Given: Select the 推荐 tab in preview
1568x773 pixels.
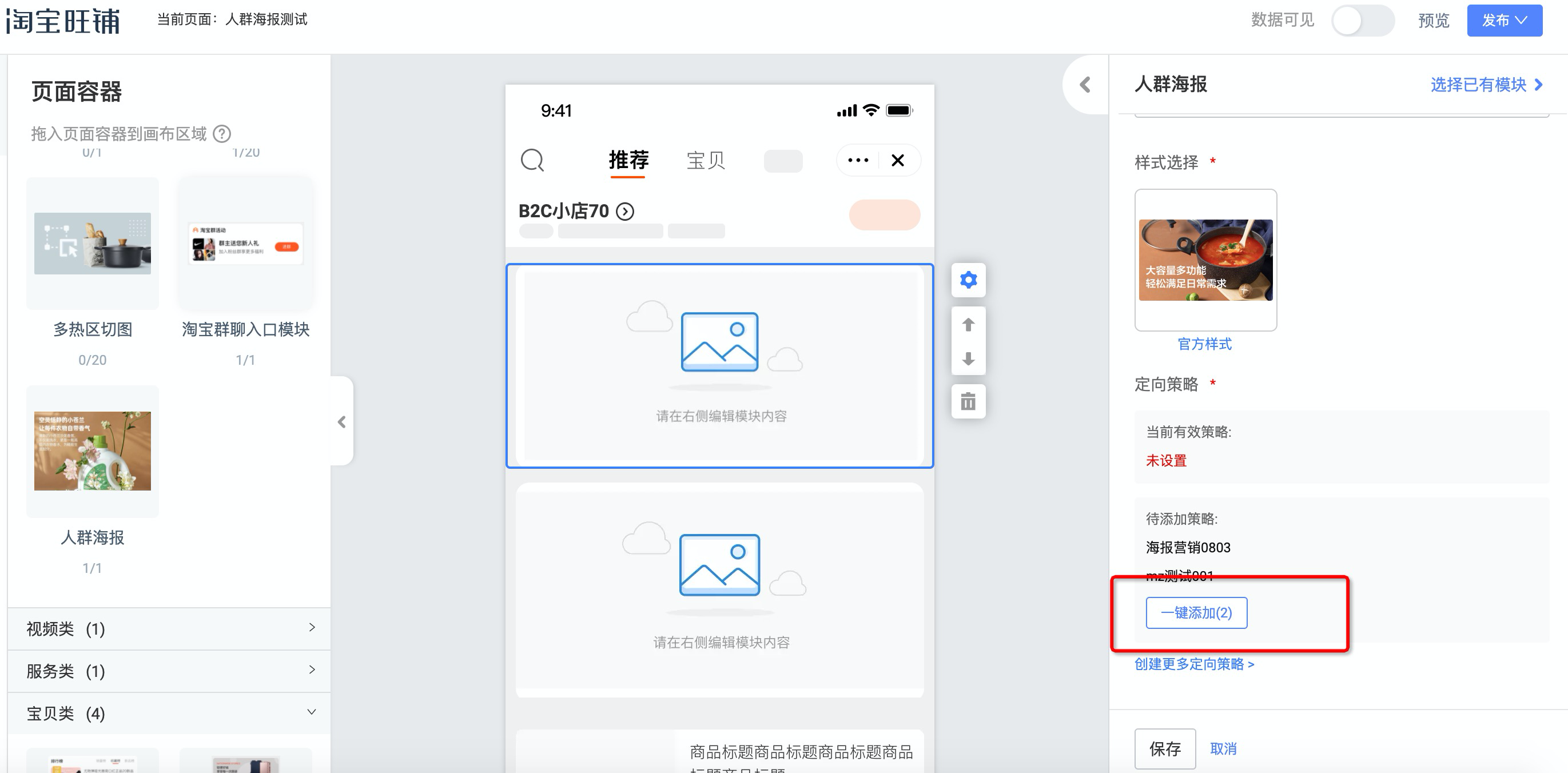Looking at the screenshot, I should [x=628, y=160].
